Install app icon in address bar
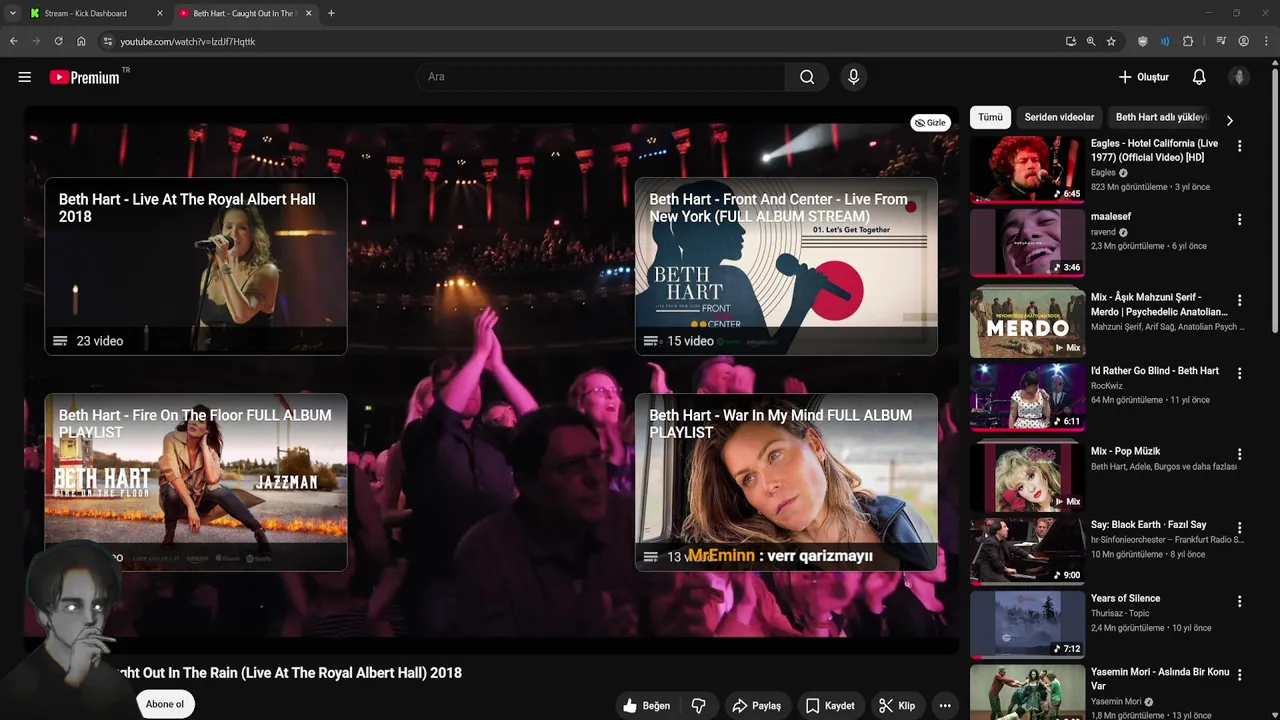 (1071, 41)
